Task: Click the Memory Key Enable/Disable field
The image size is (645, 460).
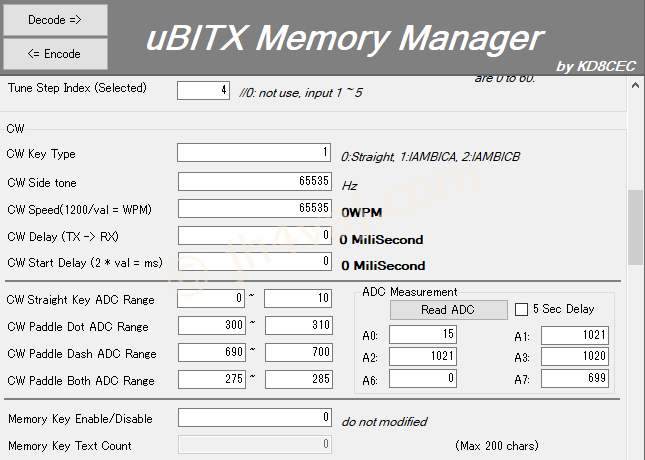Action: tap(255, 418)
